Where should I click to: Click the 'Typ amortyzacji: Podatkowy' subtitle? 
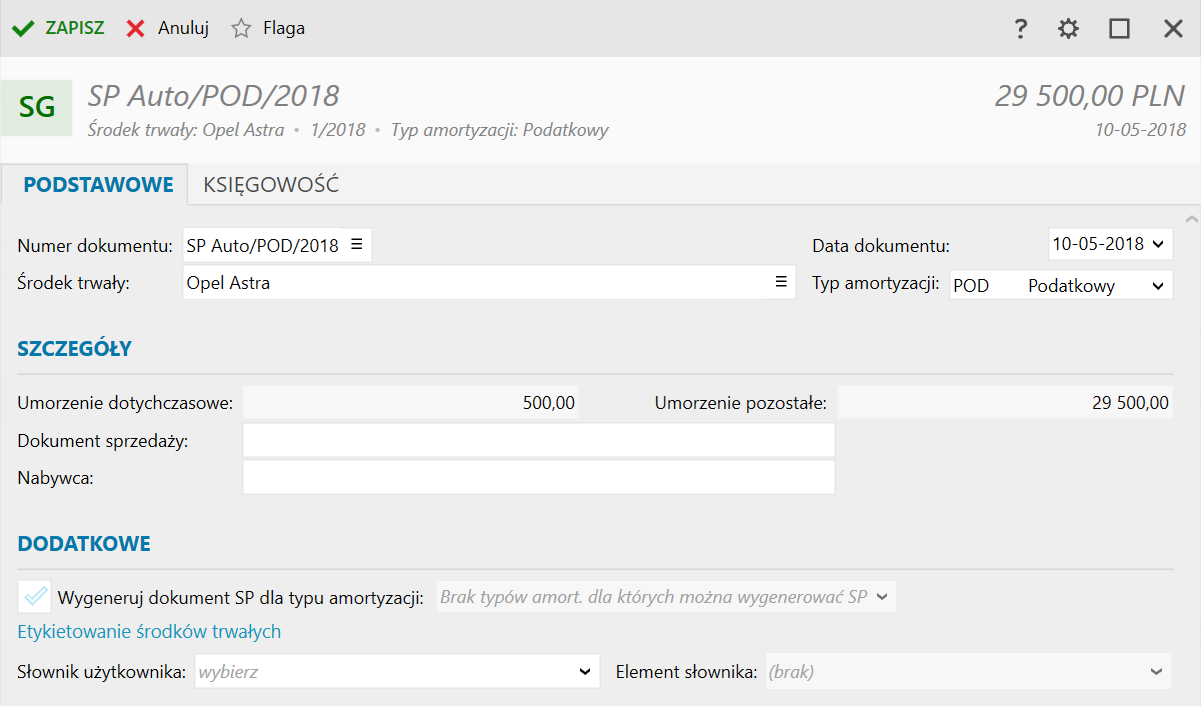coord(499,130)
